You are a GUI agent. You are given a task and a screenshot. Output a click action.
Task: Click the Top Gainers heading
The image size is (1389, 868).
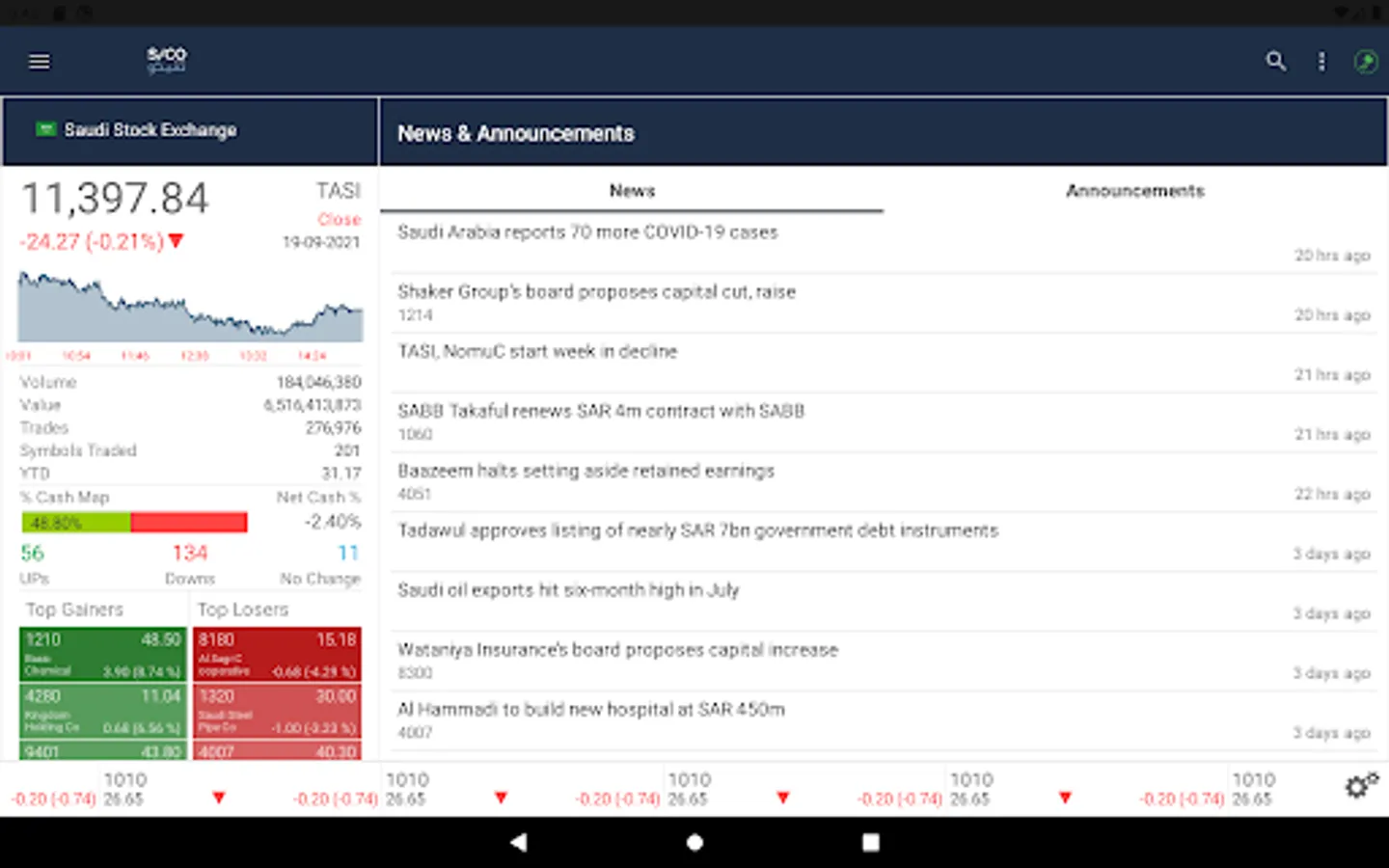[x=74, y=610]
